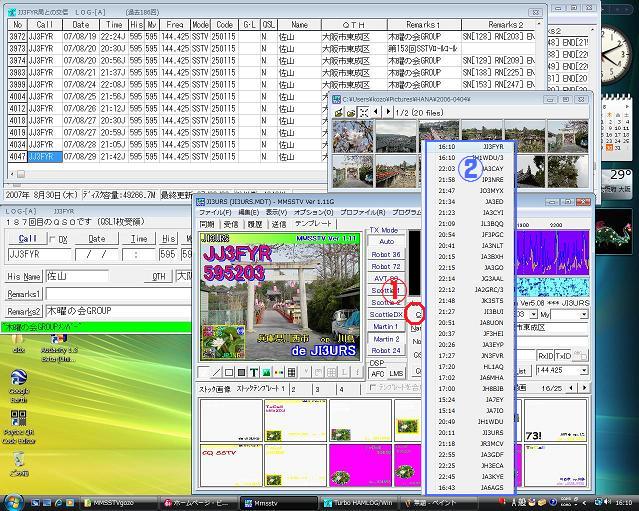The image size is (639, 511).
Task: Choose JA6AGS 16:43 from callsign popup list
Action: (471, 487)
